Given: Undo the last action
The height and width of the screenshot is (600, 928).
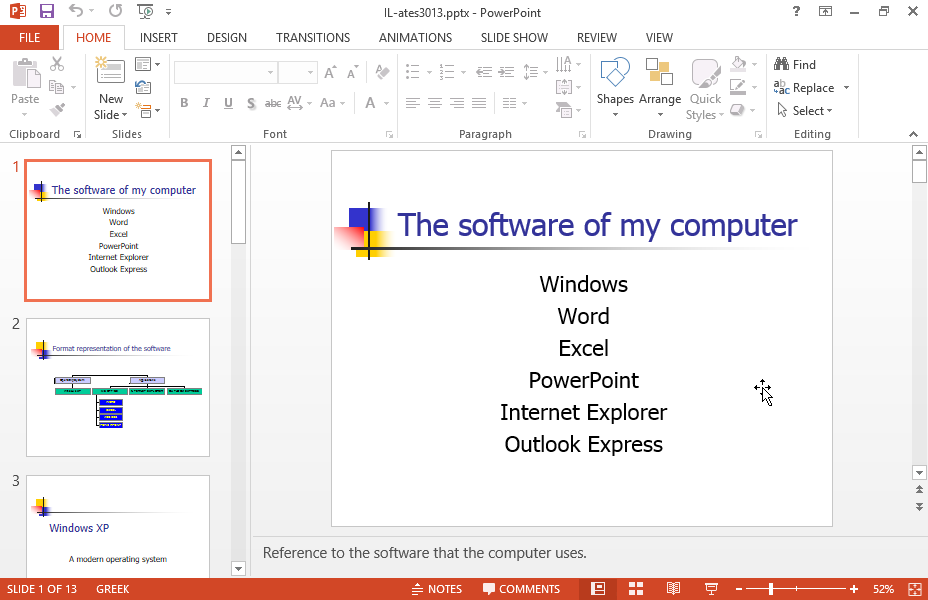Looking at the screenshot, I should (x=76, y=11).
